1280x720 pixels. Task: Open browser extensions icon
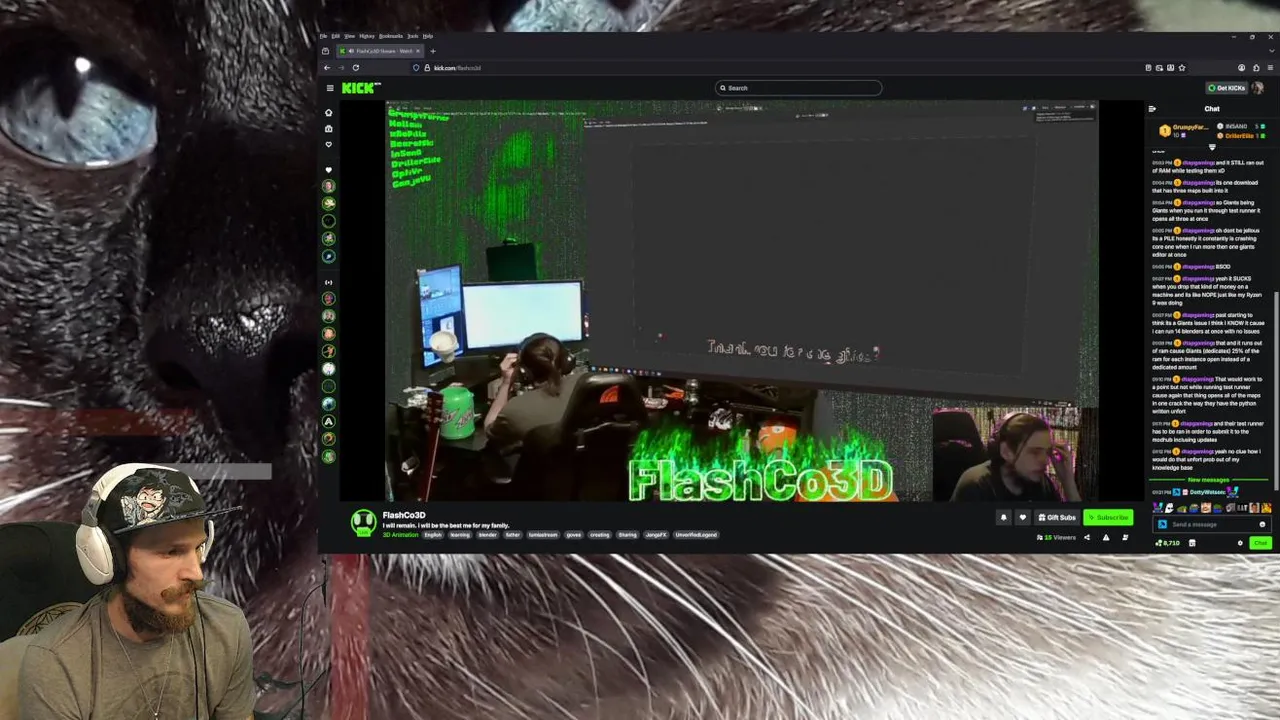click(1256, 68)
